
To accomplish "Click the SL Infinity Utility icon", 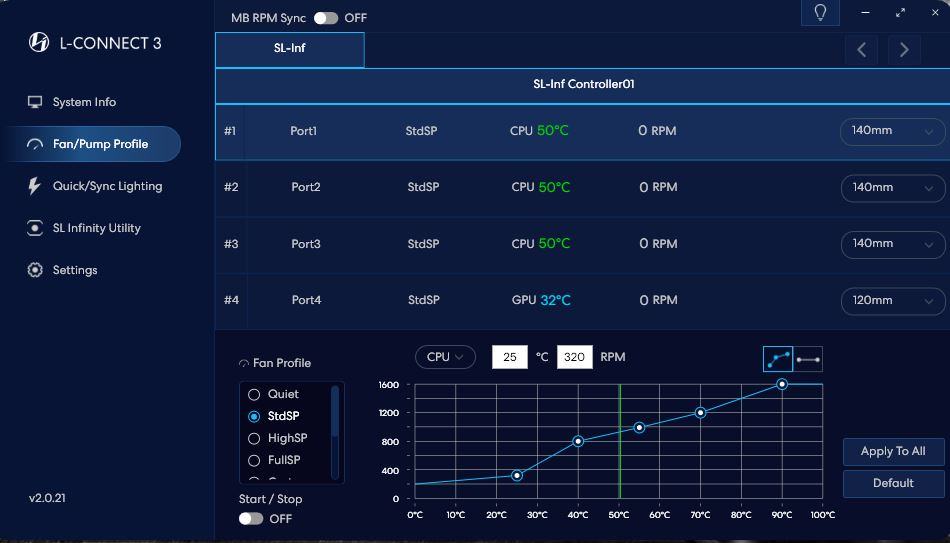I will pyautogui.click(x=35, y=228).
